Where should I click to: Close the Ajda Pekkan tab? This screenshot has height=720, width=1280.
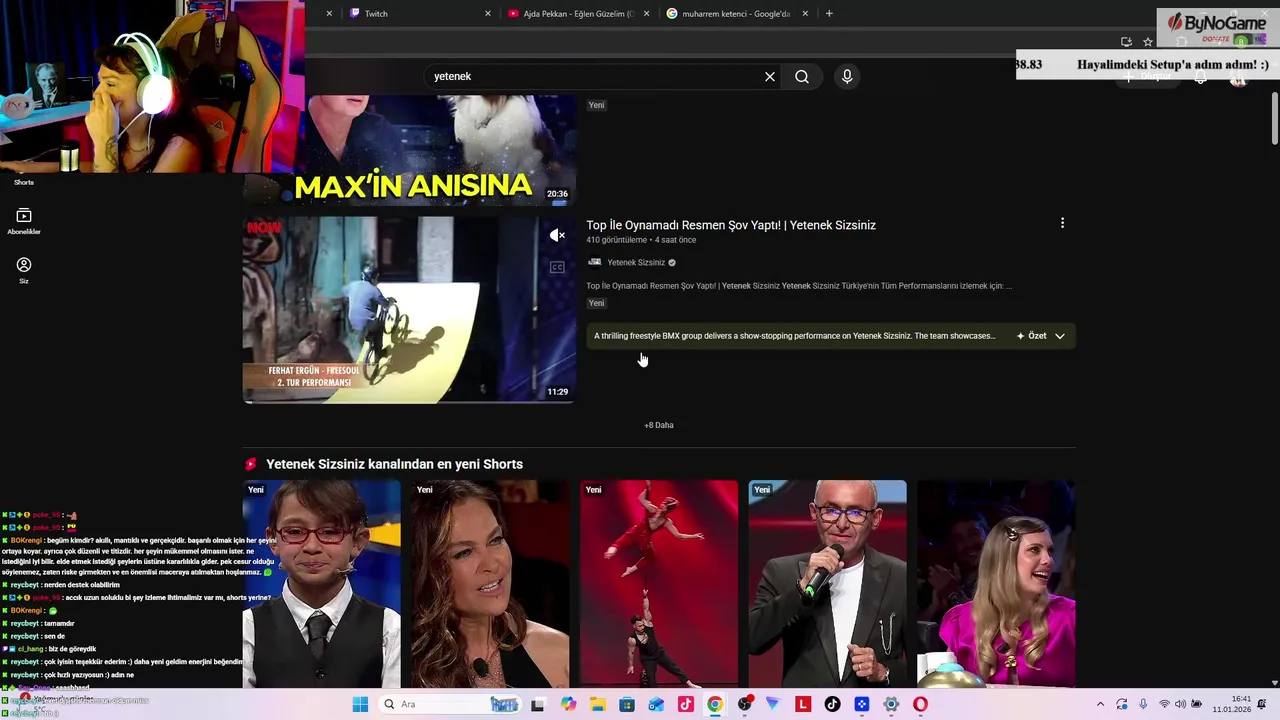point(646,14)
